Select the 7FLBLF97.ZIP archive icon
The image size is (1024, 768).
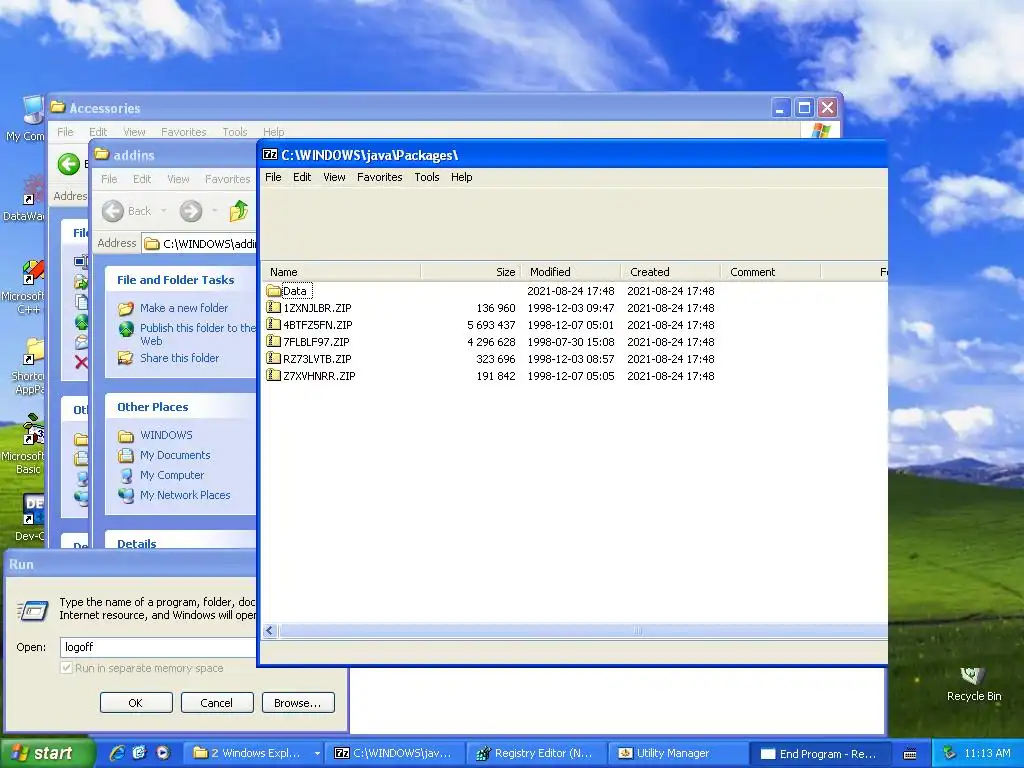pos(274,342)
